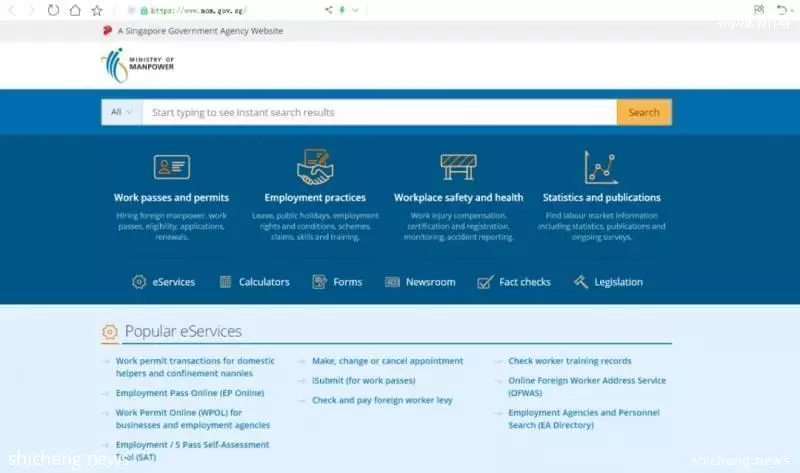Click the Statistics chart icon

coord(601,167)
